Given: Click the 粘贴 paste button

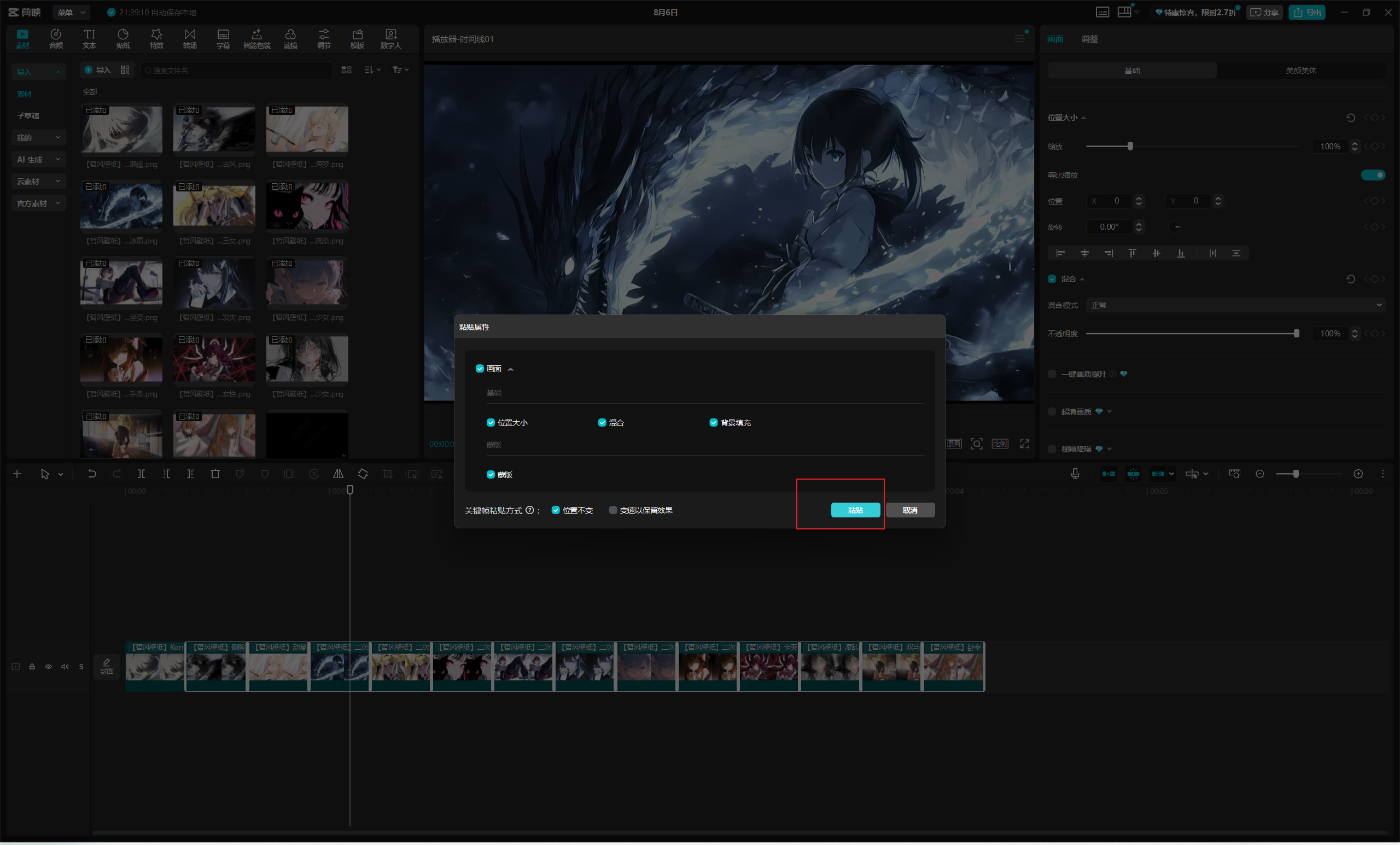Looking at the screenshot, I should tap(855, 510).
